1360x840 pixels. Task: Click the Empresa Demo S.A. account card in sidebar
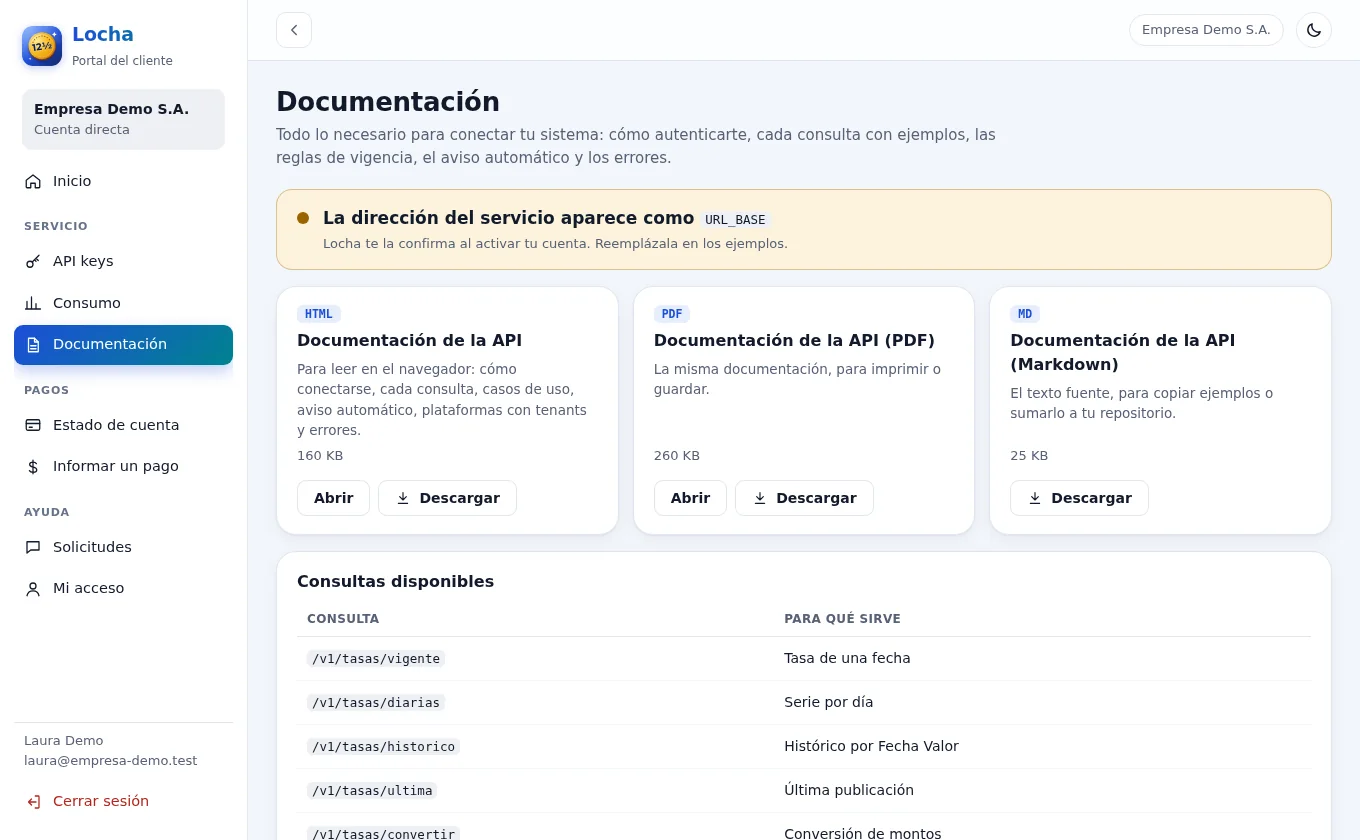(123, 119)
